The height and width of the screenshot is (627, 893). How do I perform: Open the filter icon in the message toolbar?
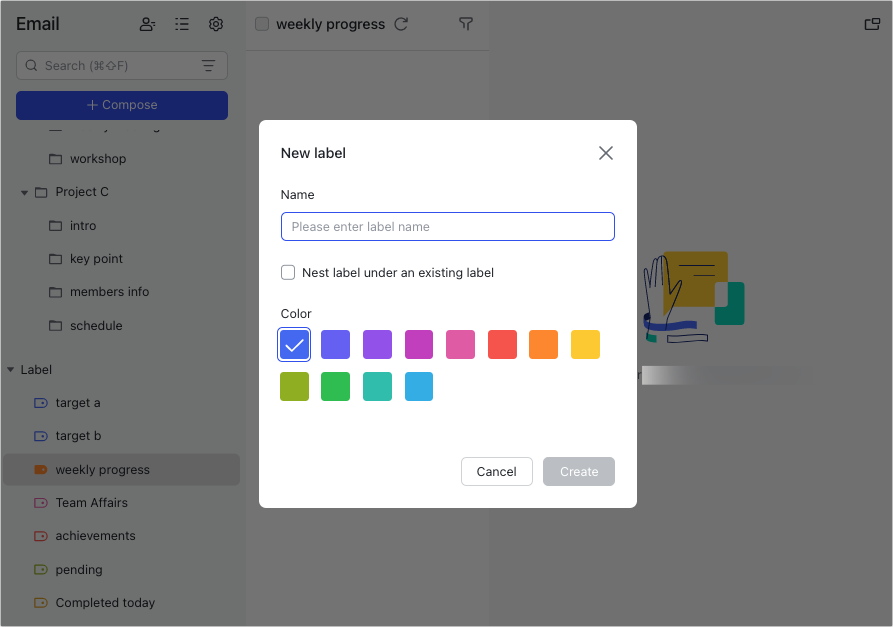point(466,24)
